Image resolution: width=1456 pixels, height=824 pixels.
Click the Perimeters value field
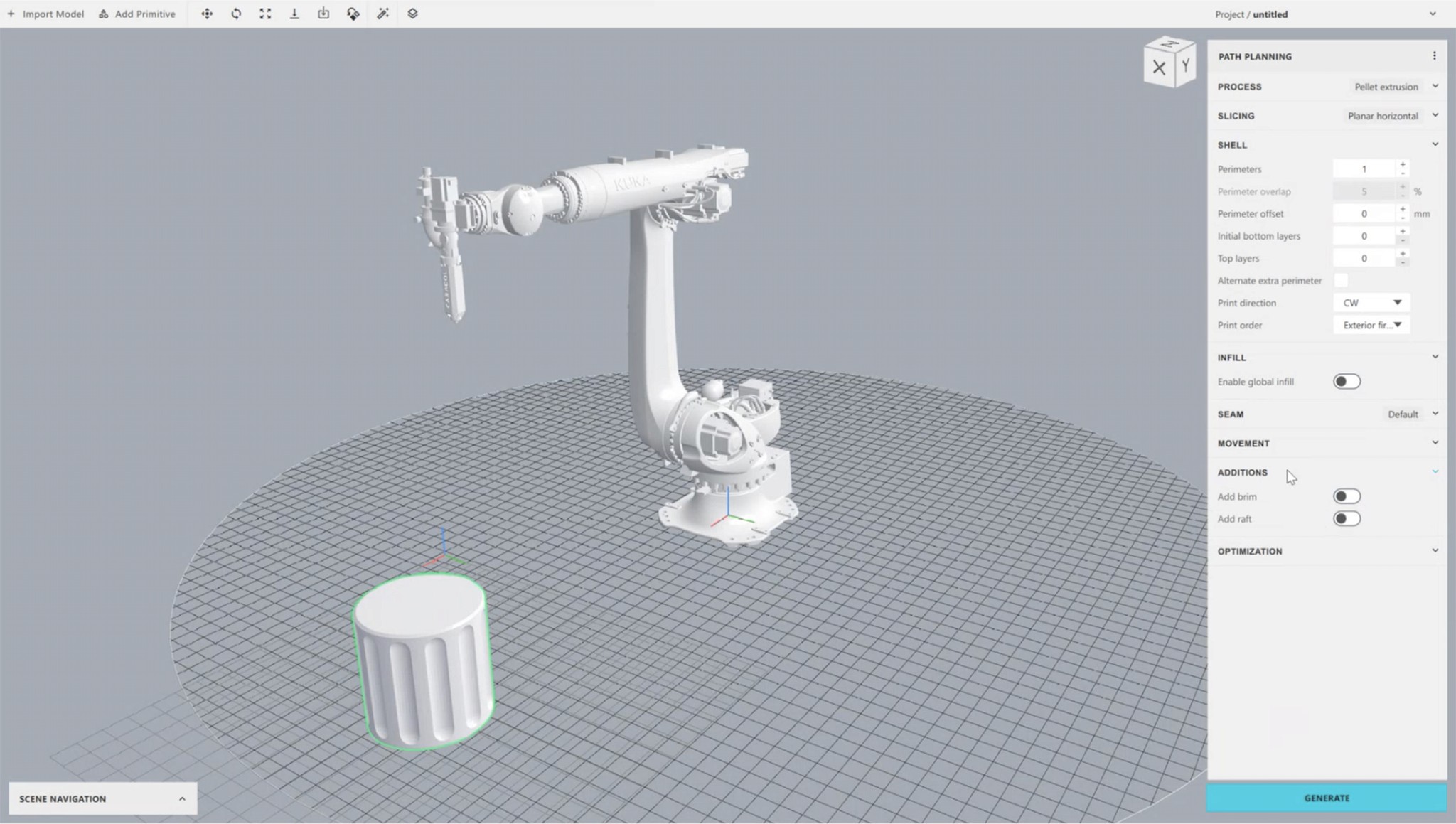pyautogui.click(x=1364, y=169)
